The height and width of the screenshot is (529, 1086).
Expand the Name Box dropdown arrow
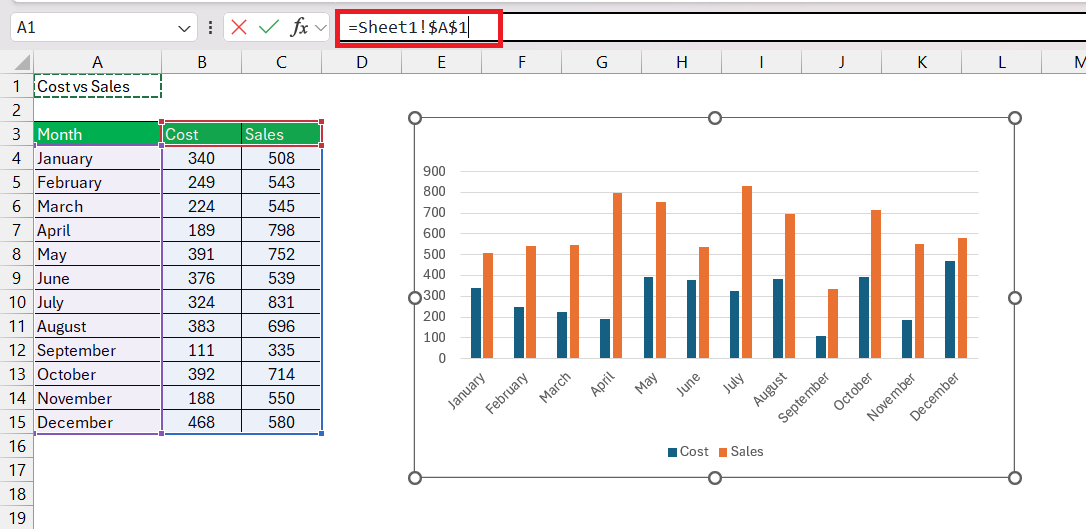coord(184,28)
